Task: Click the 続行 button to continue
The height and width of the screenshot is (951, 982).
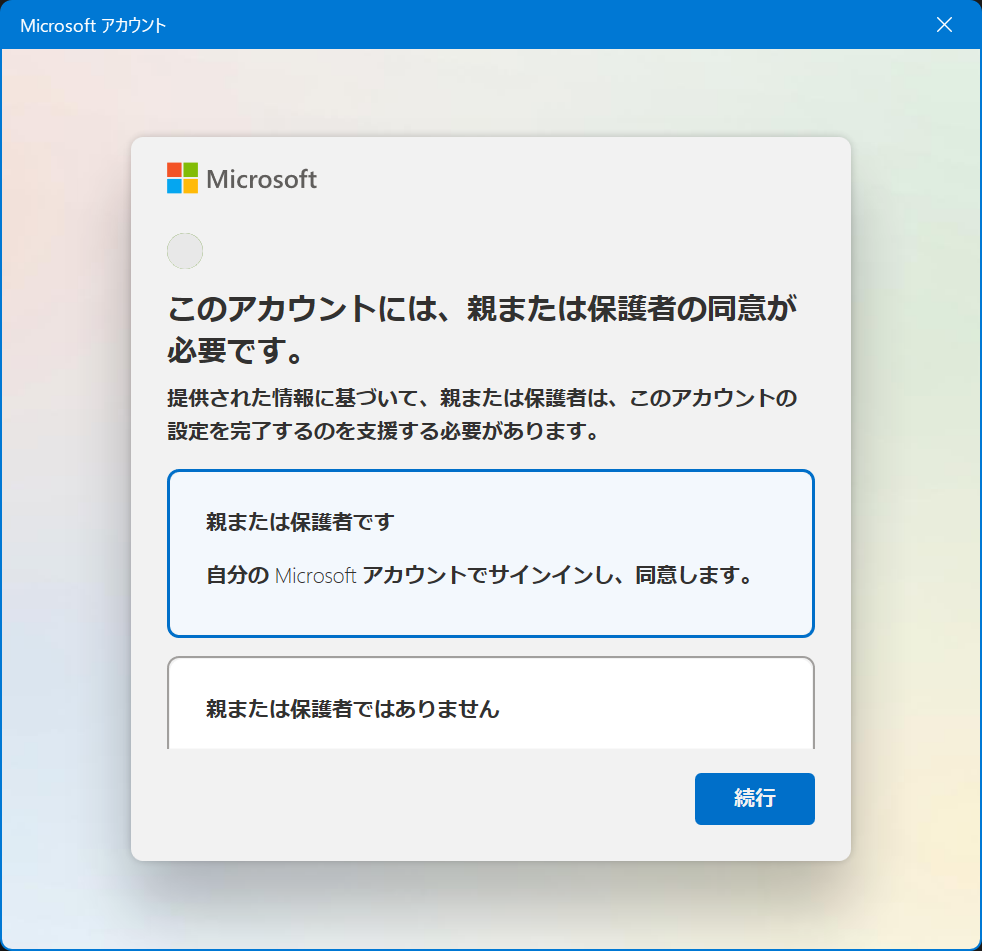Action: (x=755, y=798)
